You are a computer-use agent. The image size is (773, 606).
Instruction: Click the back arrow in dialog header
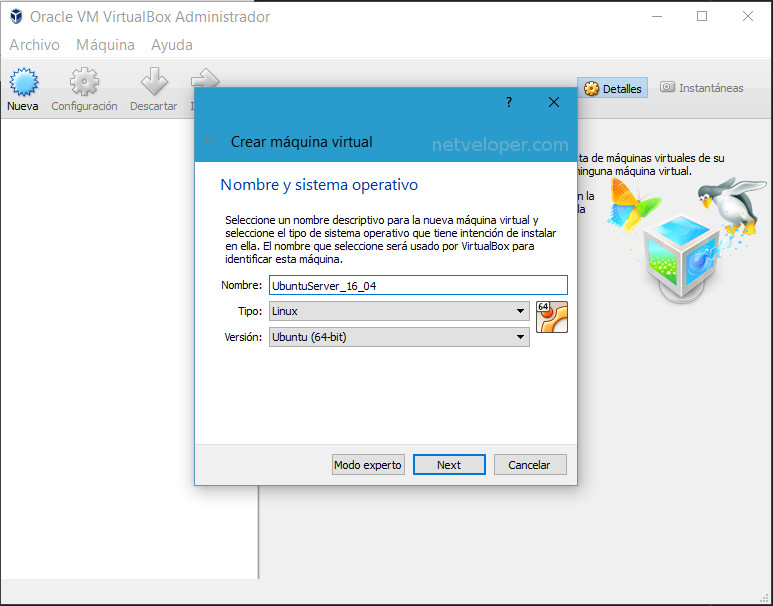209,141
